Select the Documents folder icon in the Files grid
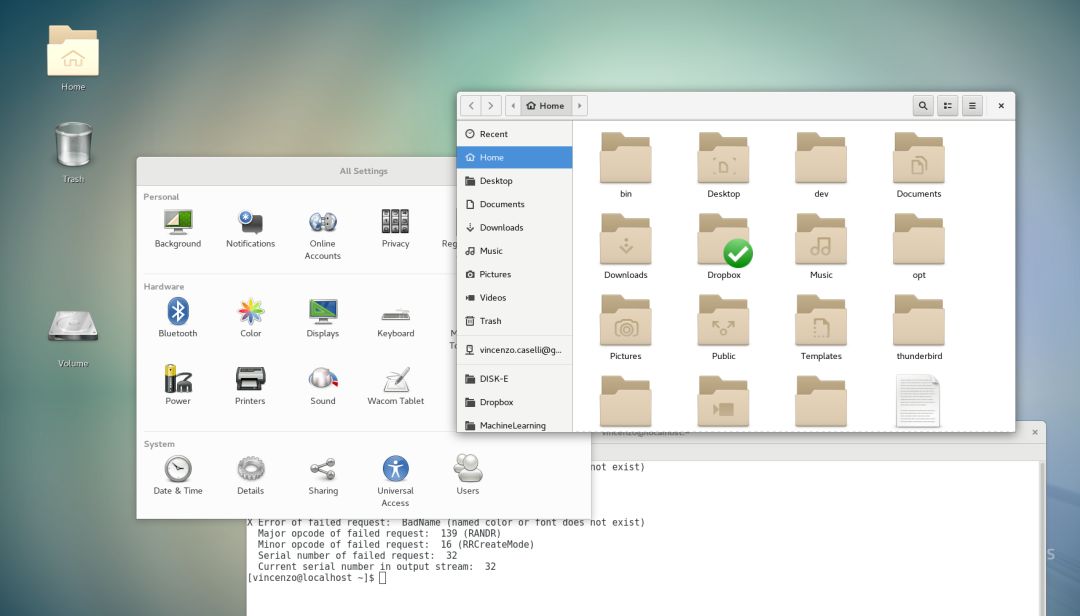 pyautogui.click(x=919, y=165)
